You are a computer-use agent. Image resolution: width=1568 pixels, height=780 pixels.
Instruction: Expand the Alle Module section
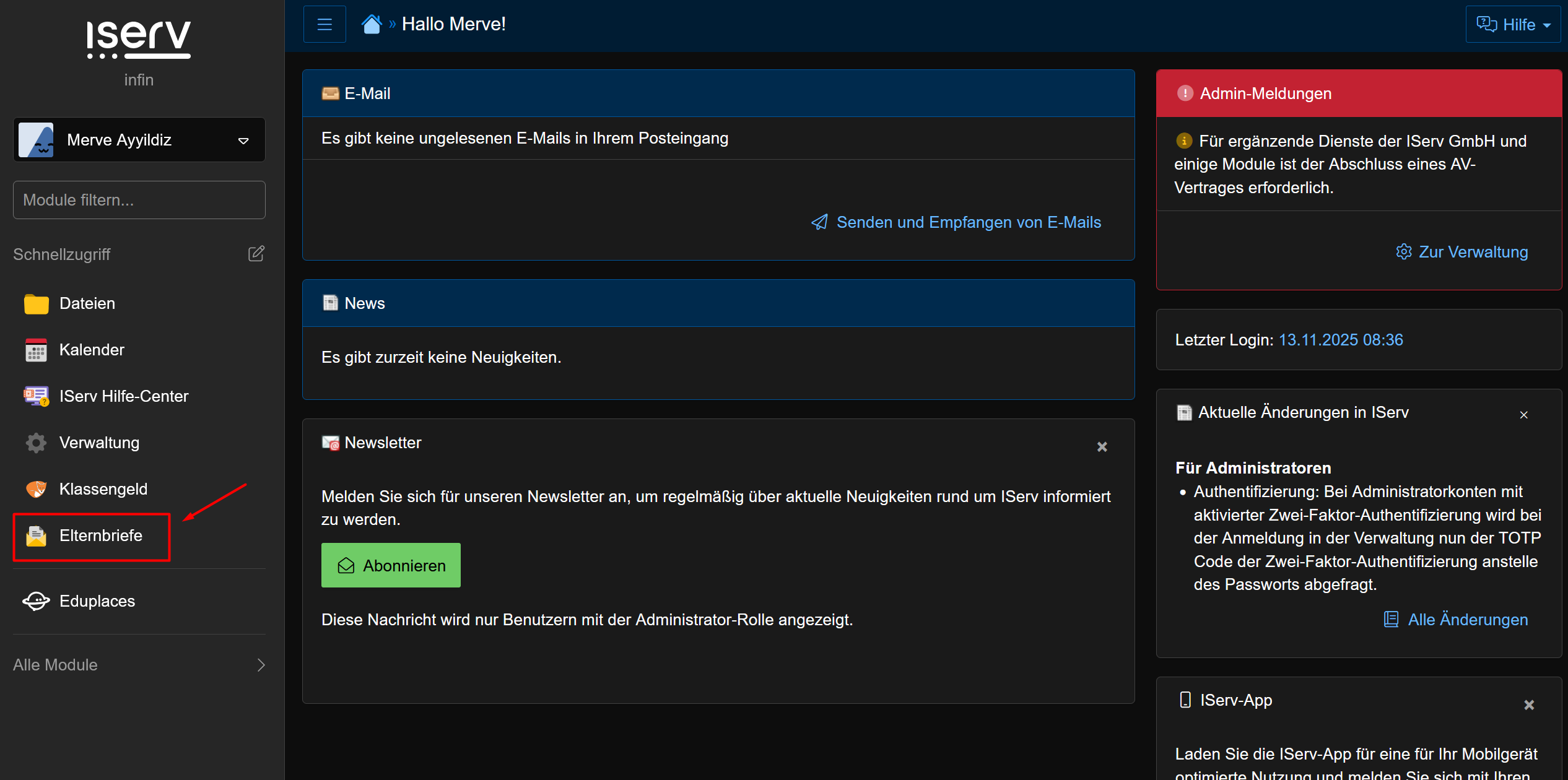139,665
